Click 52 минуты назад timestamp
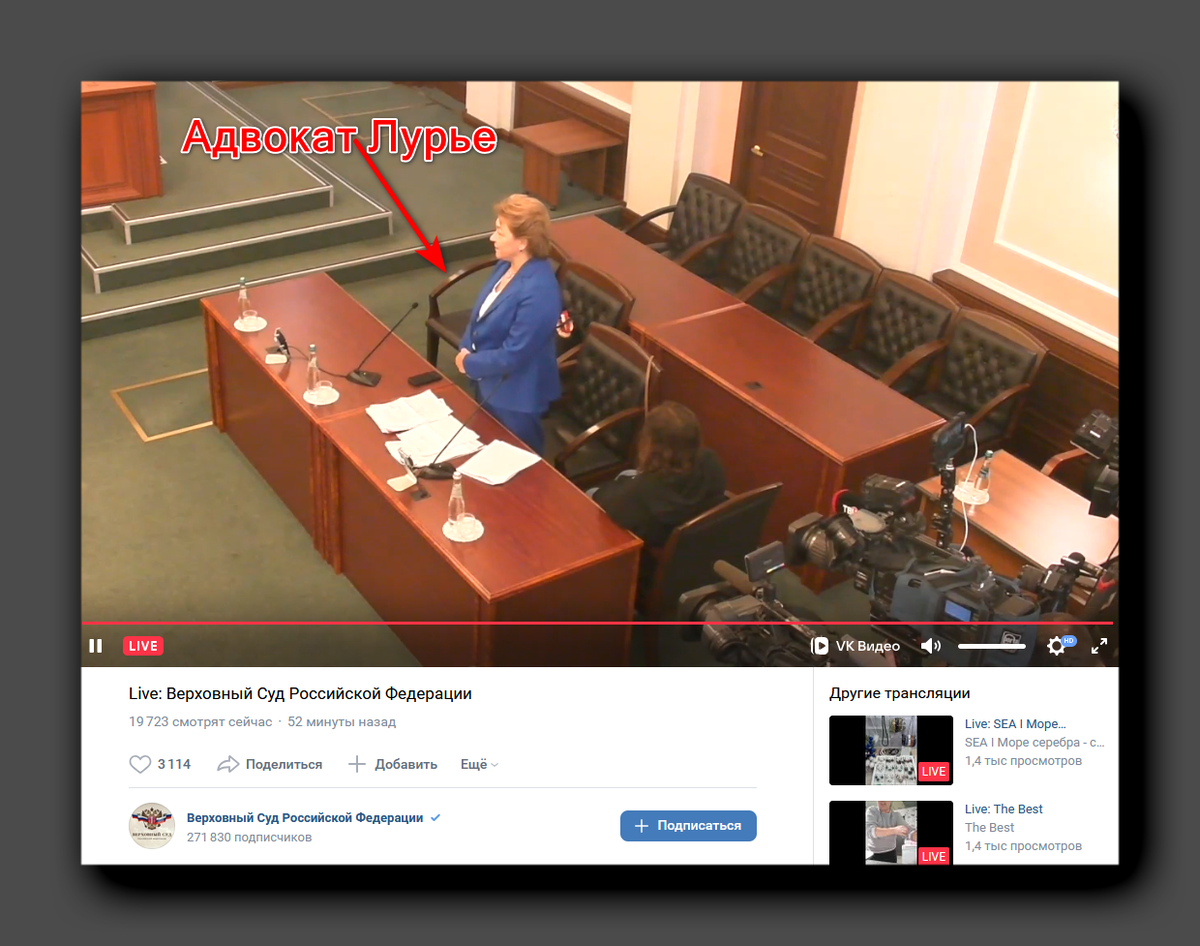Image resolution: width=1200 pixels, height=946 pixels. [x=342, y=722]
